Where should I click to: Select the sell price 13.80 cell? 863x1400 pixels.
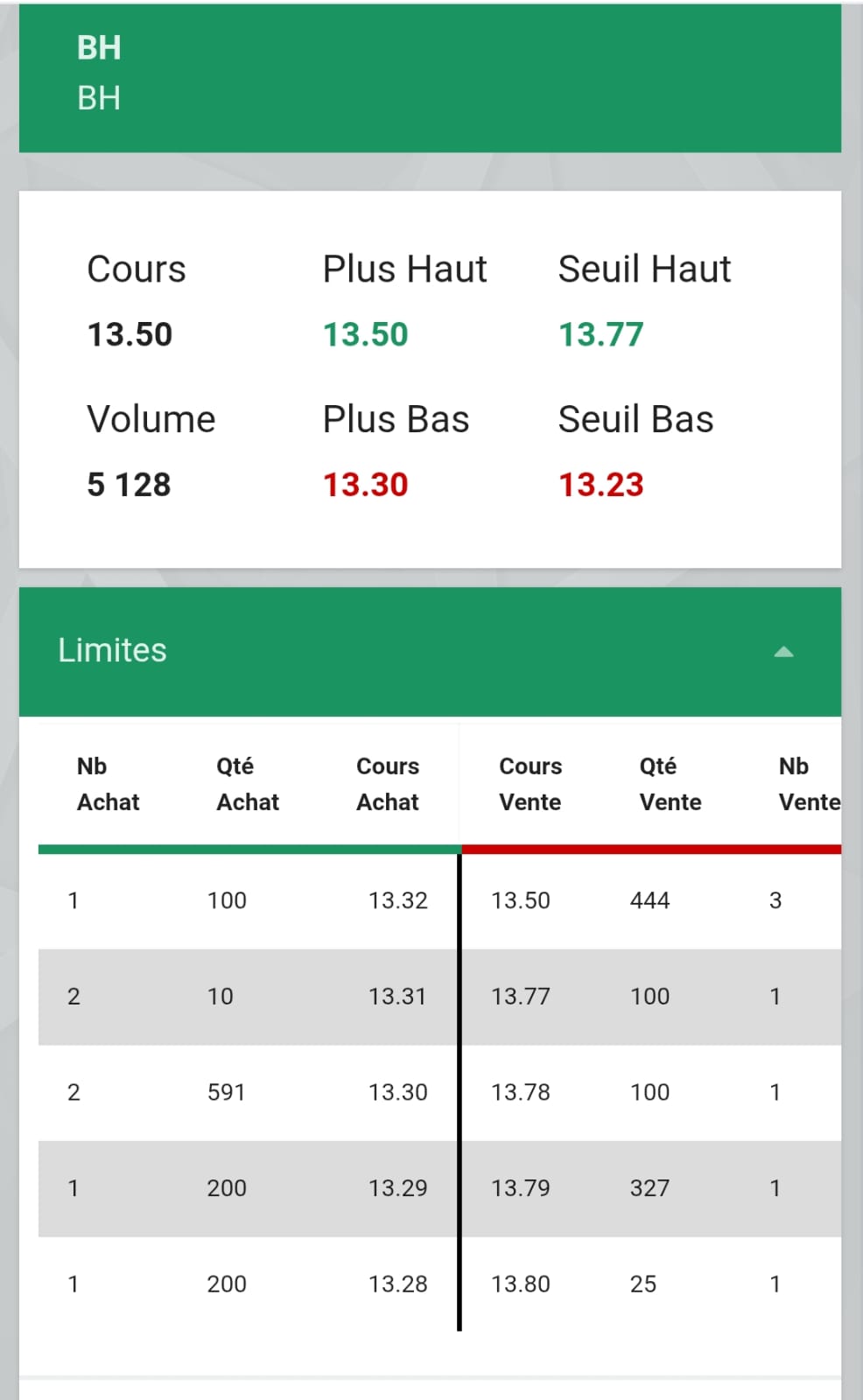[x=521, y=1284]
